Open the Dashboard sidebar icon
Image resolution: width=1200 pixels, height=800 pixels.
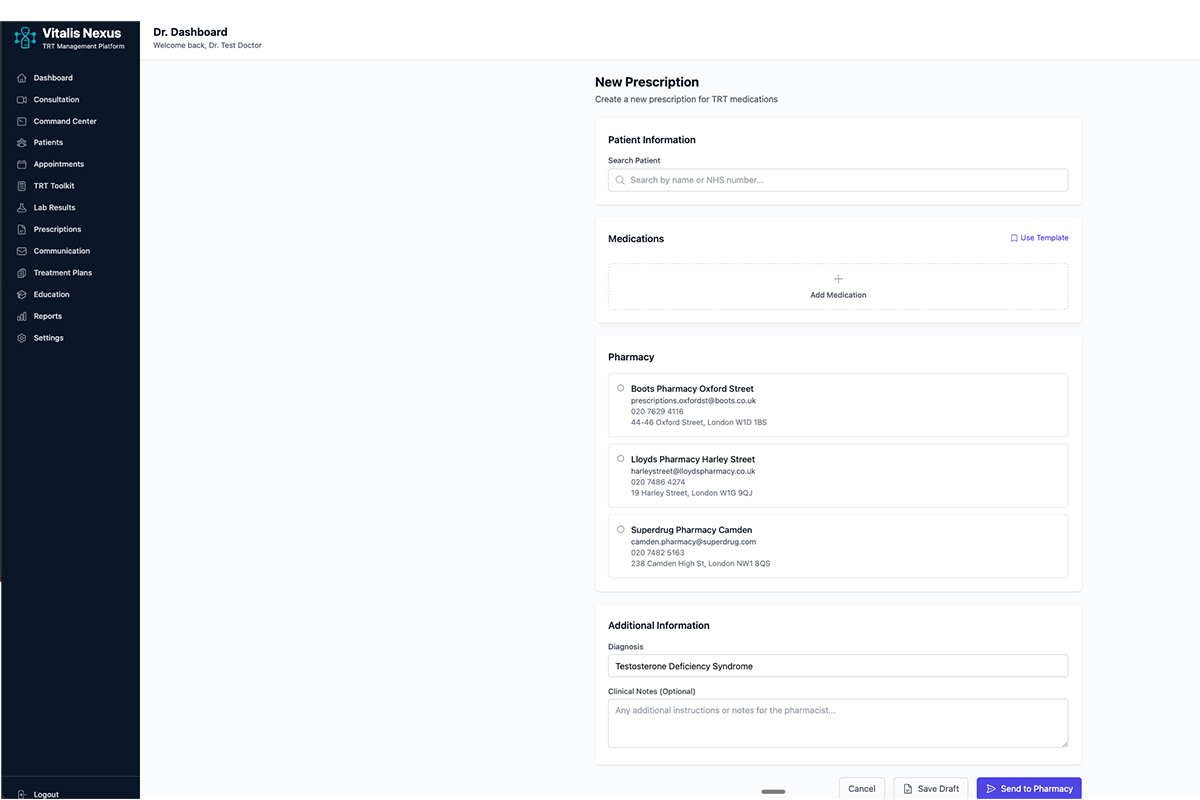(x=22, y=77)
